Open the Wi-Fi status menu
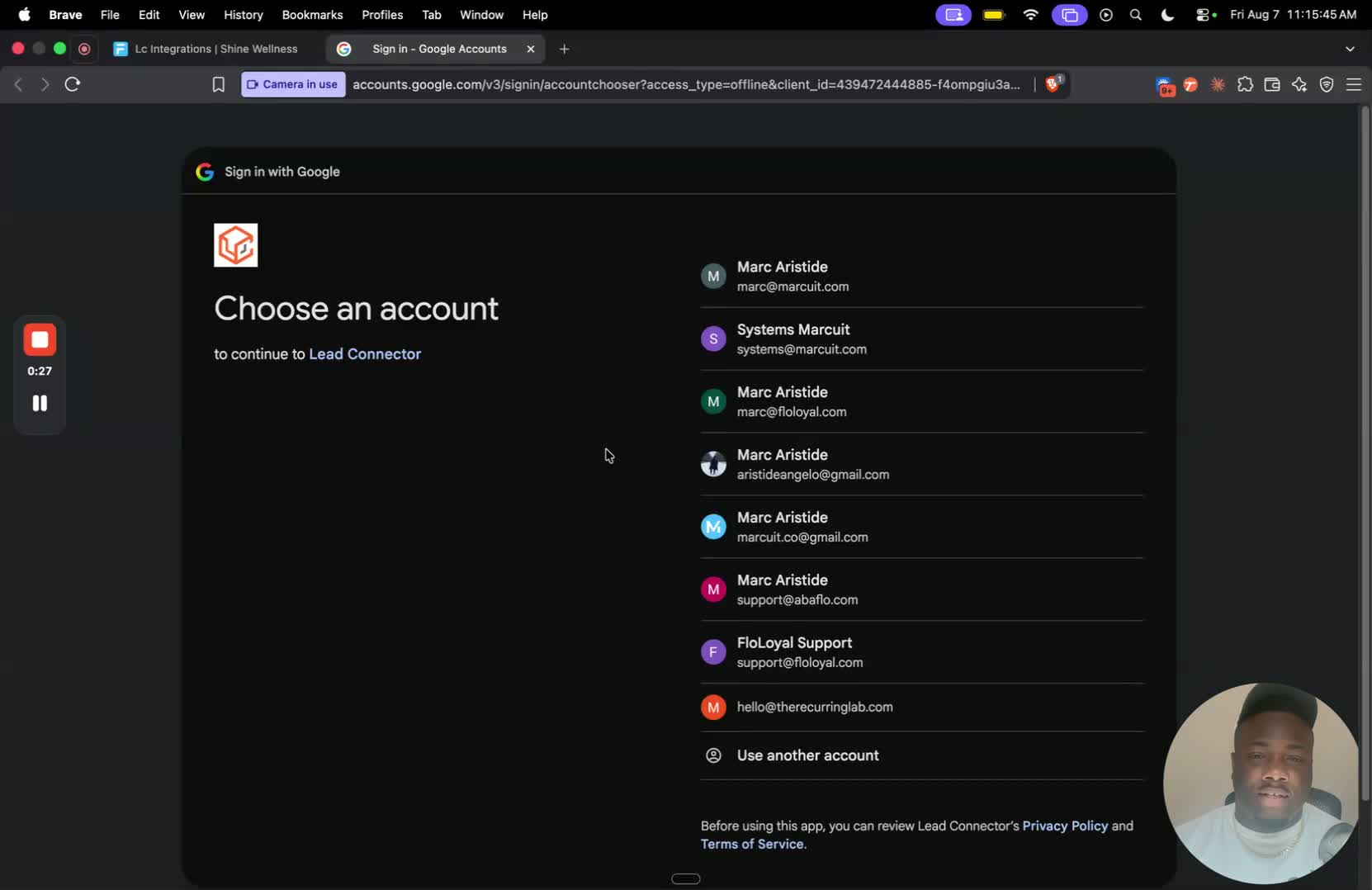Image resolution: width=1372 pixels, height=890 pixels. (x=1030, y=15)
